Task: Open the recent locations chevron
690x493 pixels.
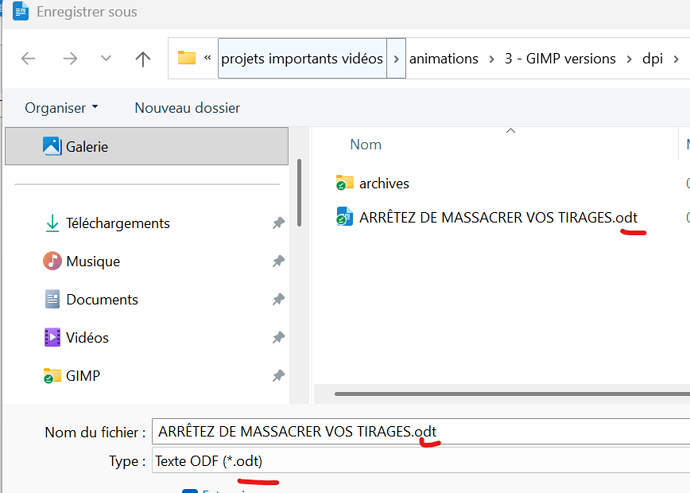Action: pos(106,59)
